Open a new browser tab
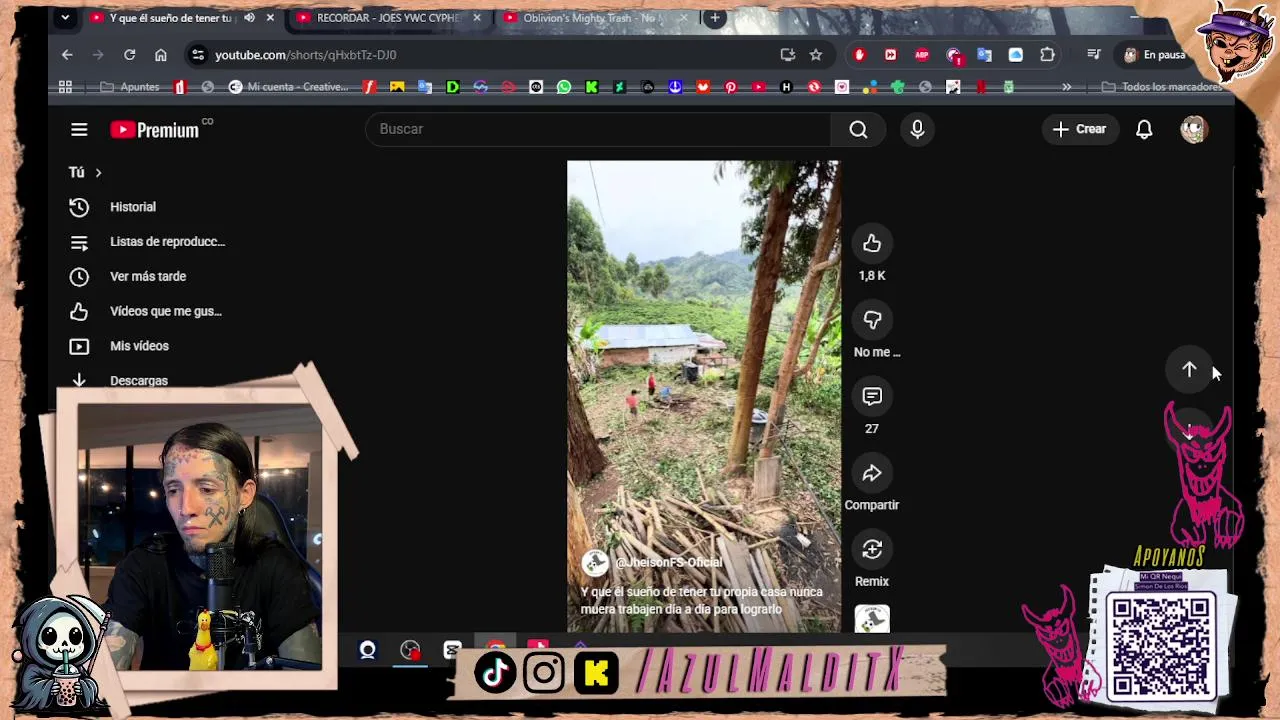Screen dimensions: 1280x720 coord(715,18)
